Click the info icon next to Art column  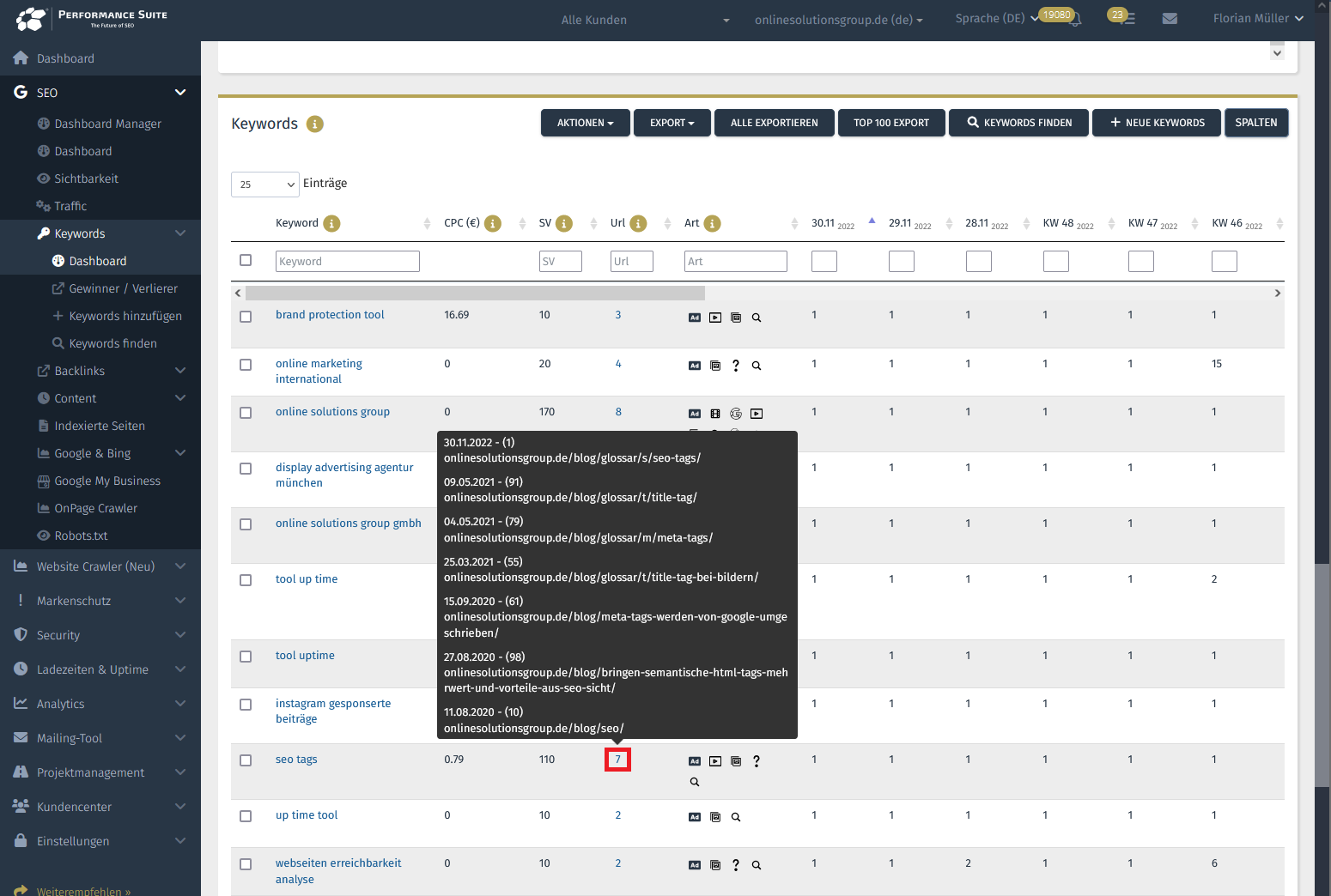(712, 223)
